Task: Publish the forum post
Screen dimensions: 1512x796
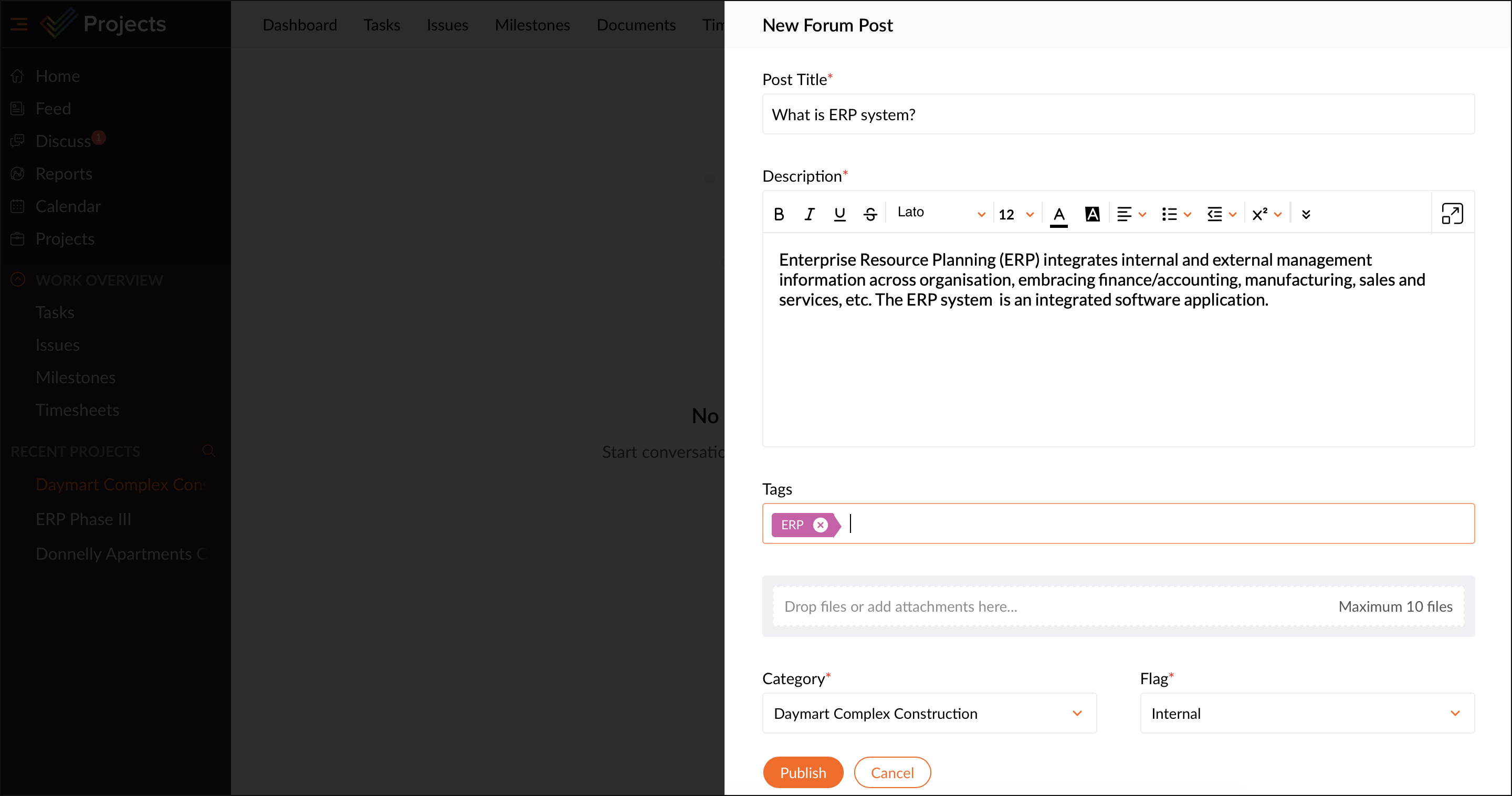Action: pos(802,772)
